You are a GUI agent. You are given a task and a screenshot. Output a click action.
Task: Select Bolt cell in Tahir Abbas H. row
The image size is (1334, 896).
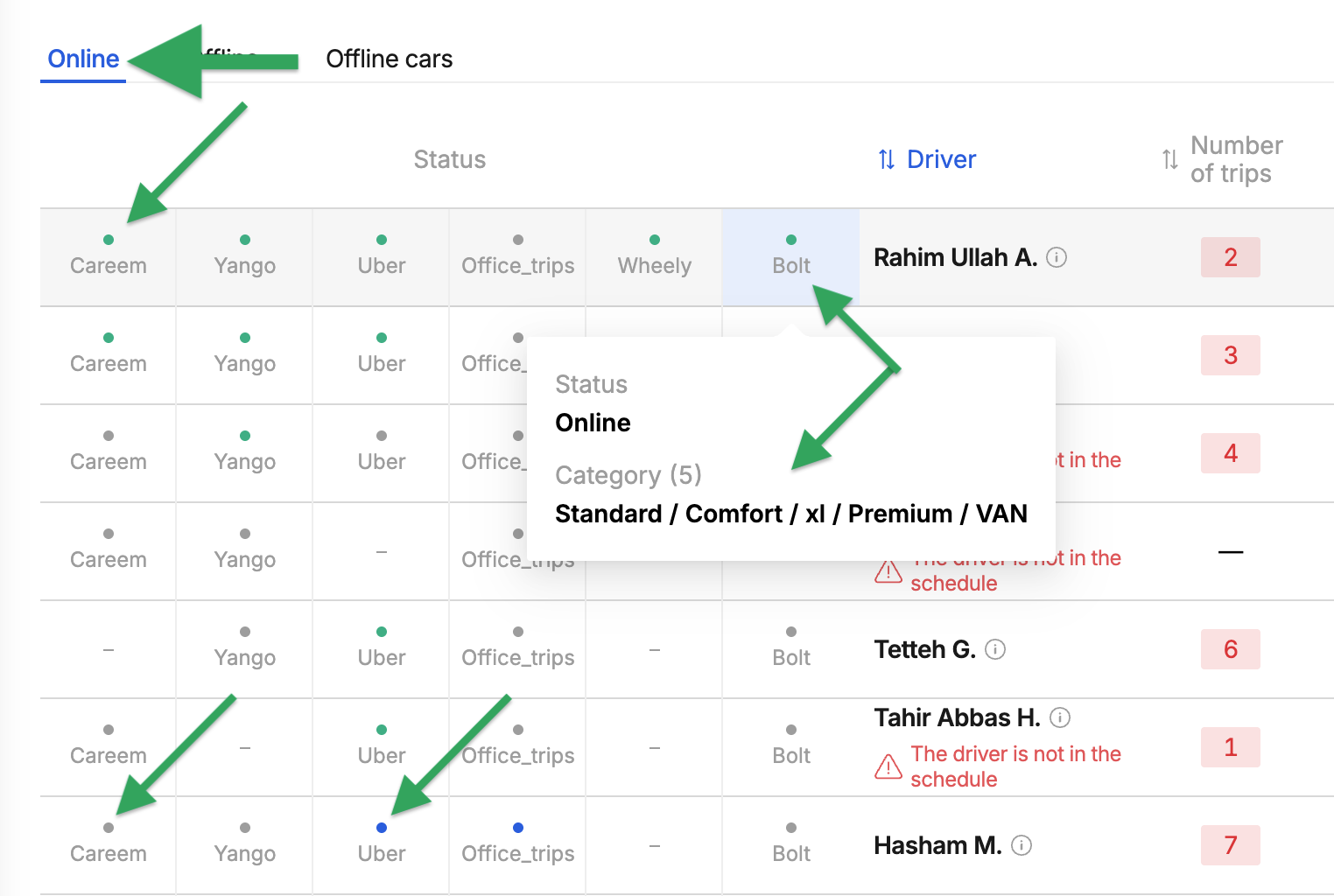[x=791, y=747]
